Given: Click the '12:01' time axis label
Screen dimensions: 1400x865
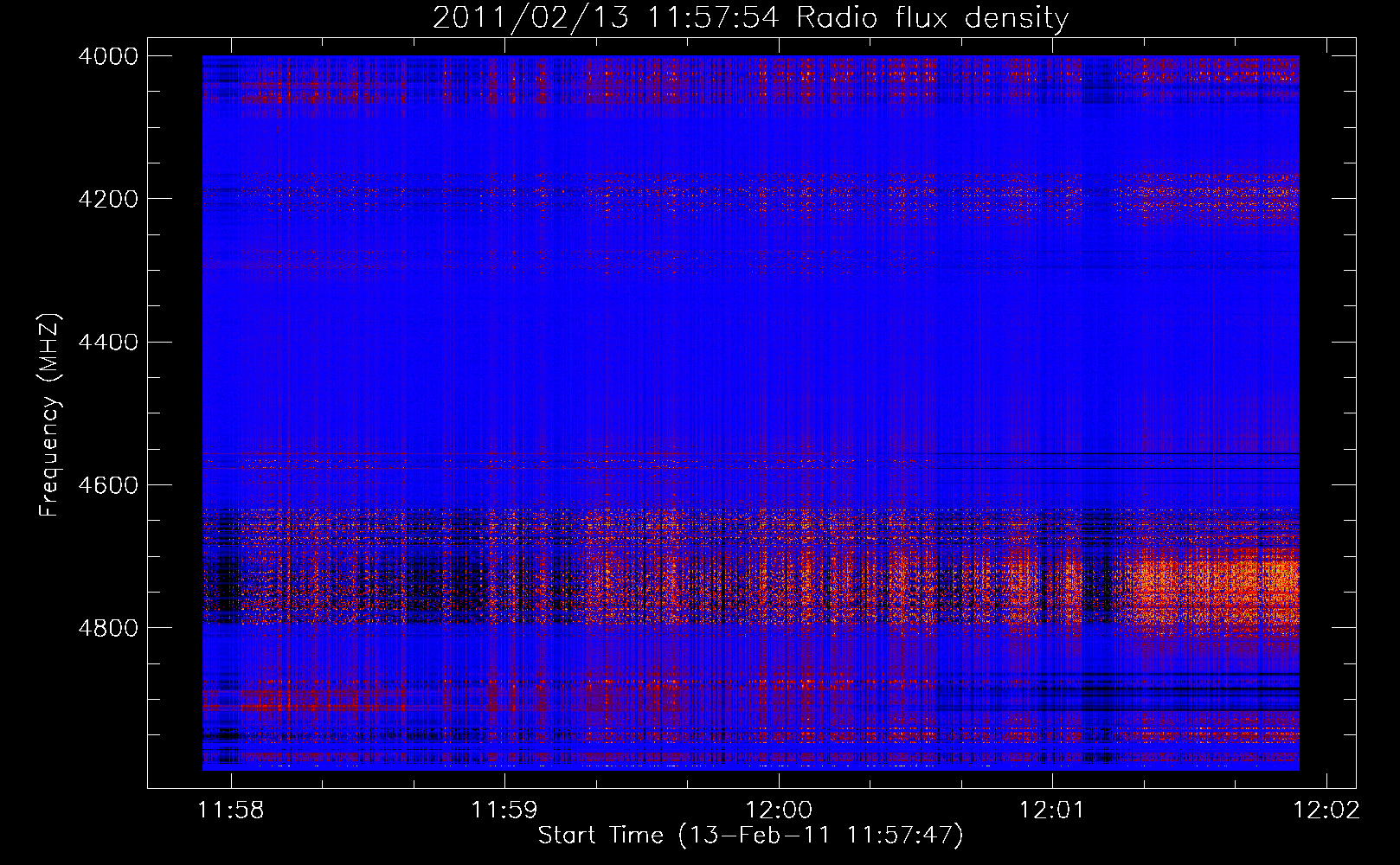Looking at the screenshot, I should click(1052, 811).
